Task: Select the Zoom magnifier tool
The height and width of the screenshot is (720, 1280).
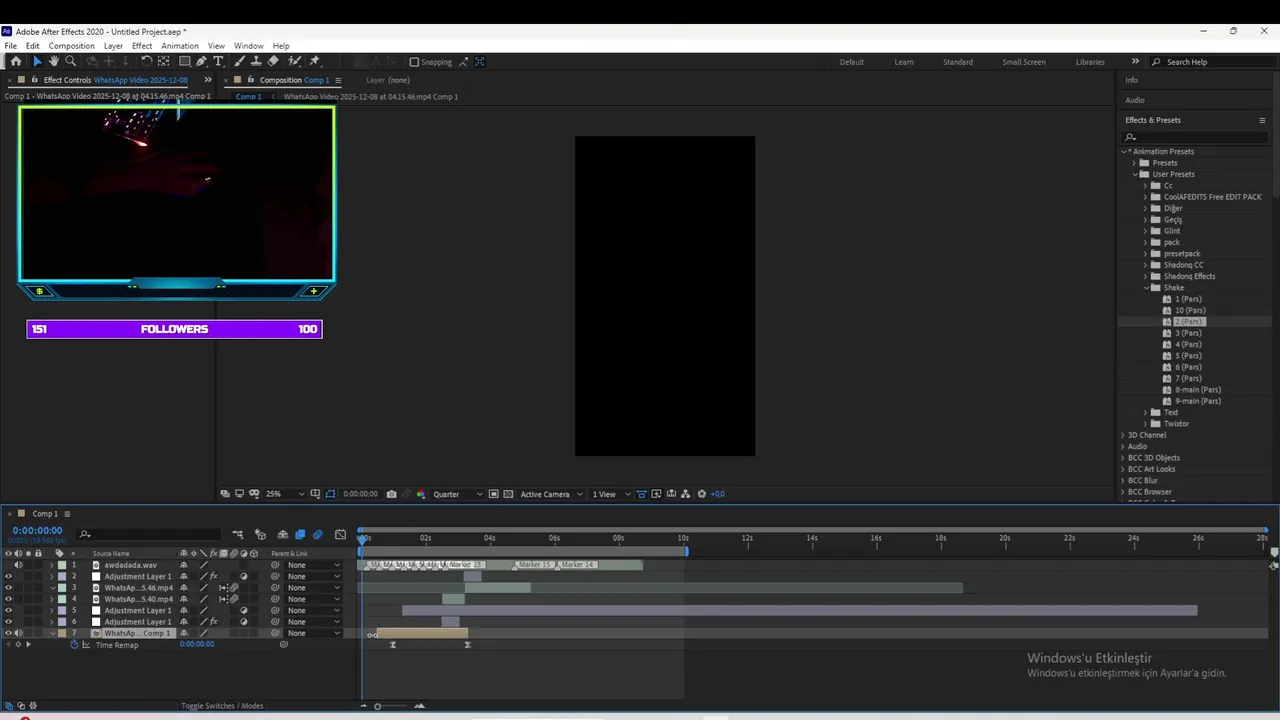Action: pyautogui.click(x=70, y=62)
